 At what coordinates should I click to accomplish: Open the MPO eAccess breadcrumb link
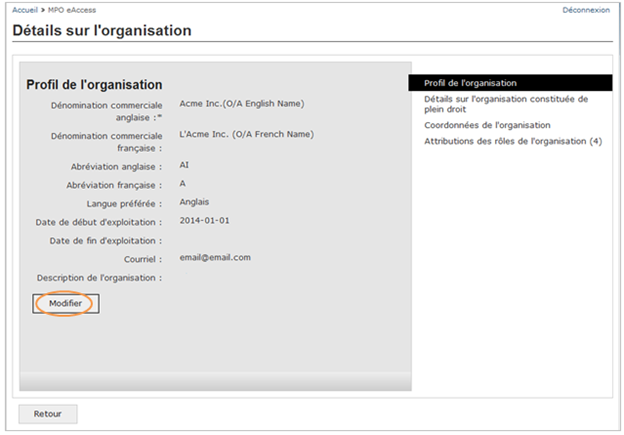pos(72,10)
